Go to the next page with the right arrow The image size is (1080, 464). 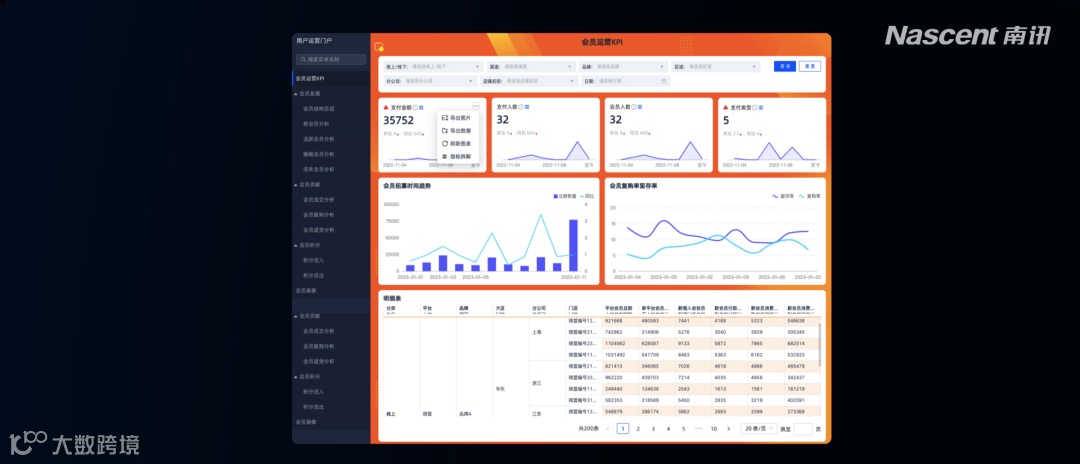(729, 429)
